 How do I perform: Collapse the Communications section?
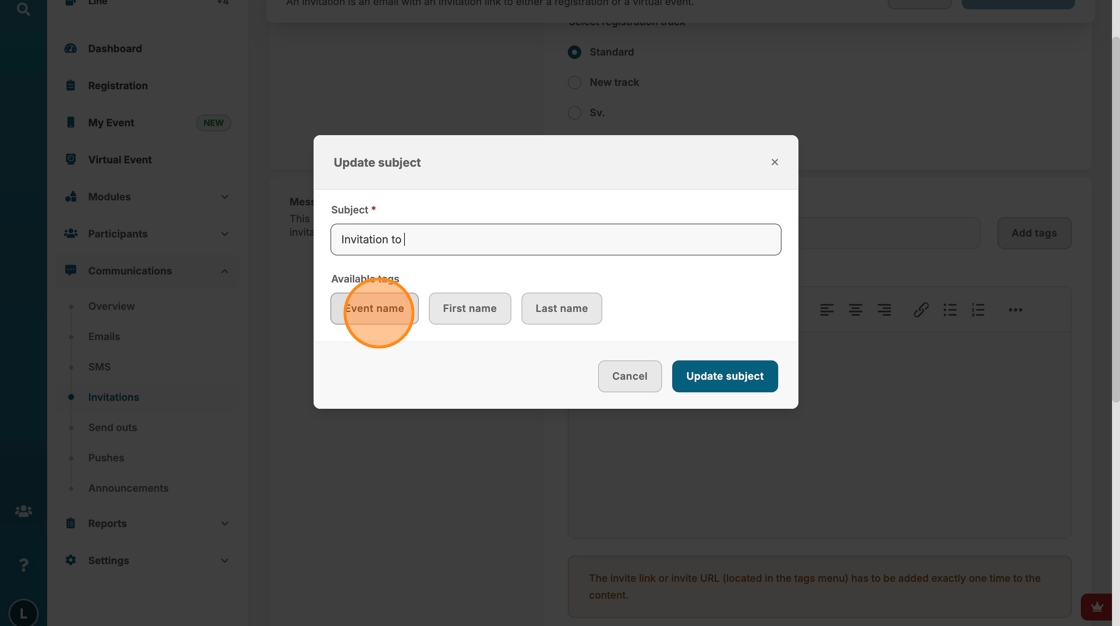[224, 271]
